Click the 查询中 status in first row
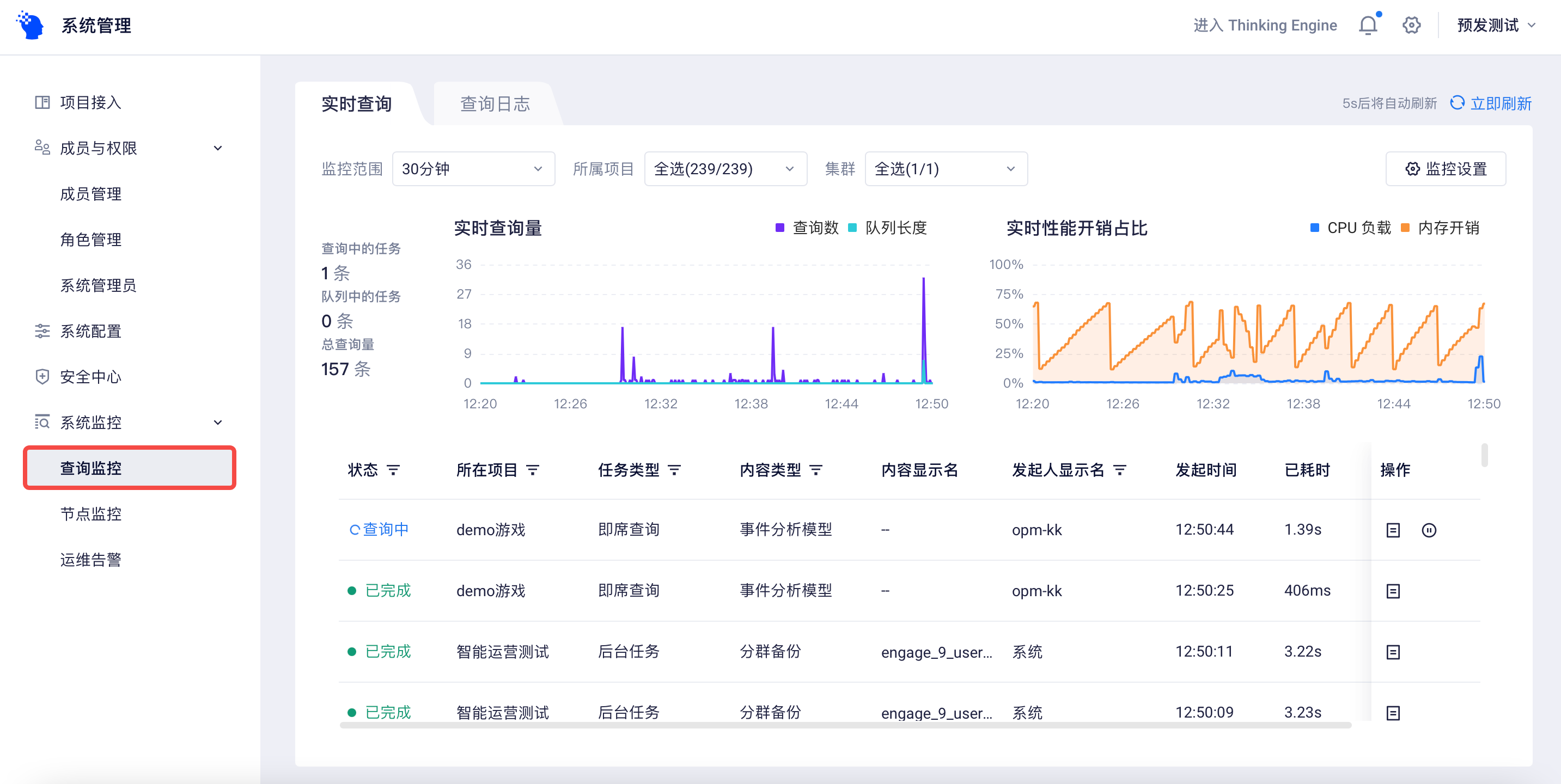Image resolution: width=1561 pixels, height=784 pixels. (x=379, y=530)
